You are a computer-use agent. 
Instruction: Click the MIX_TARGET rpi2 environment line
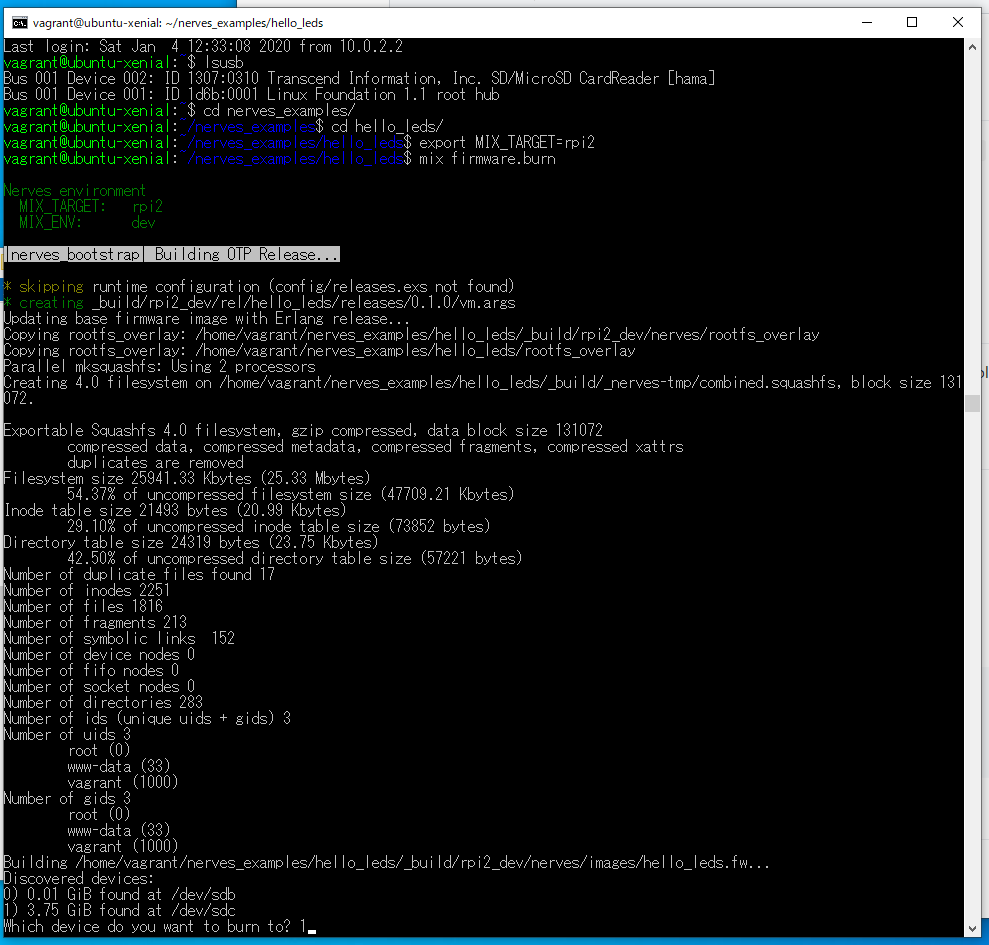88,206
